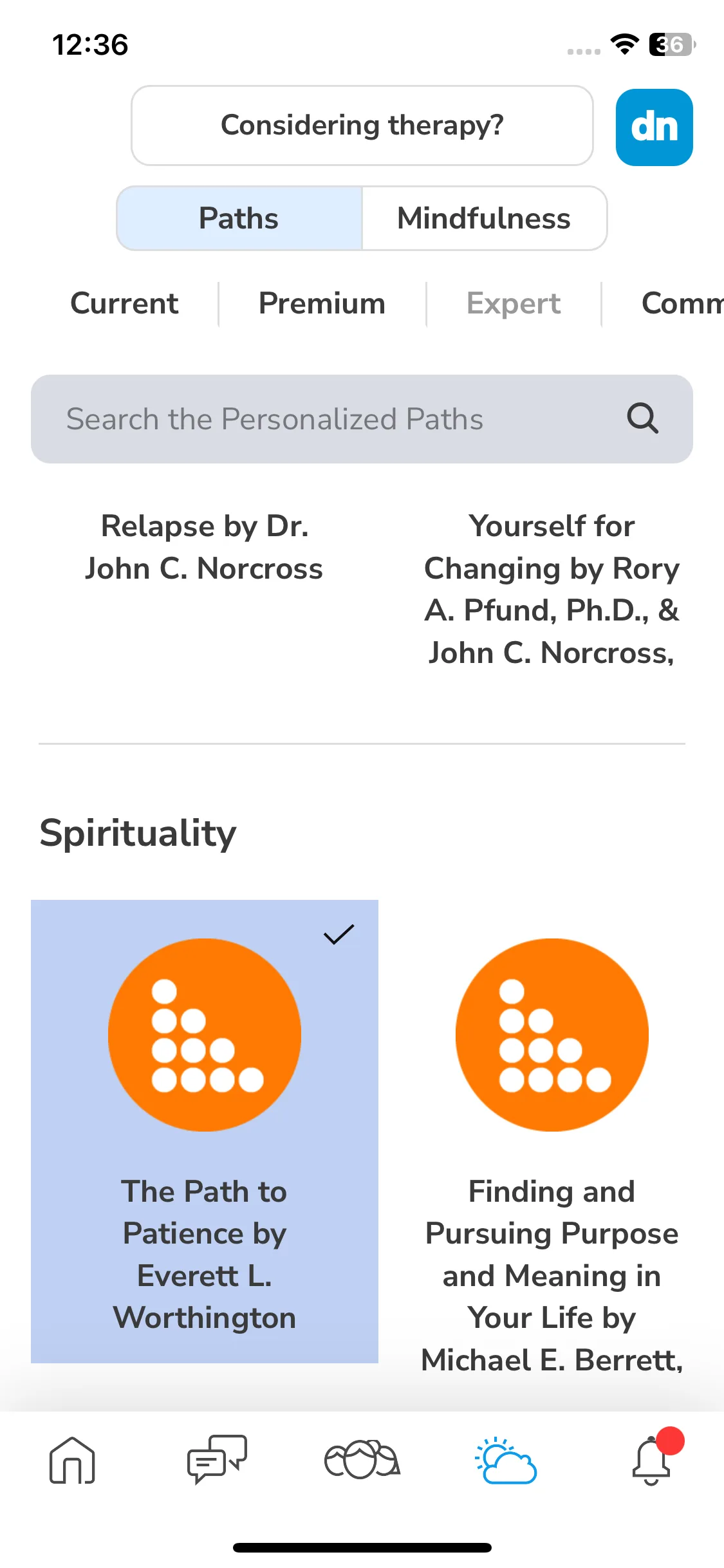Open the community faces icon
The width and height of the screenshot is (724, 1568).
[362, 1459]
